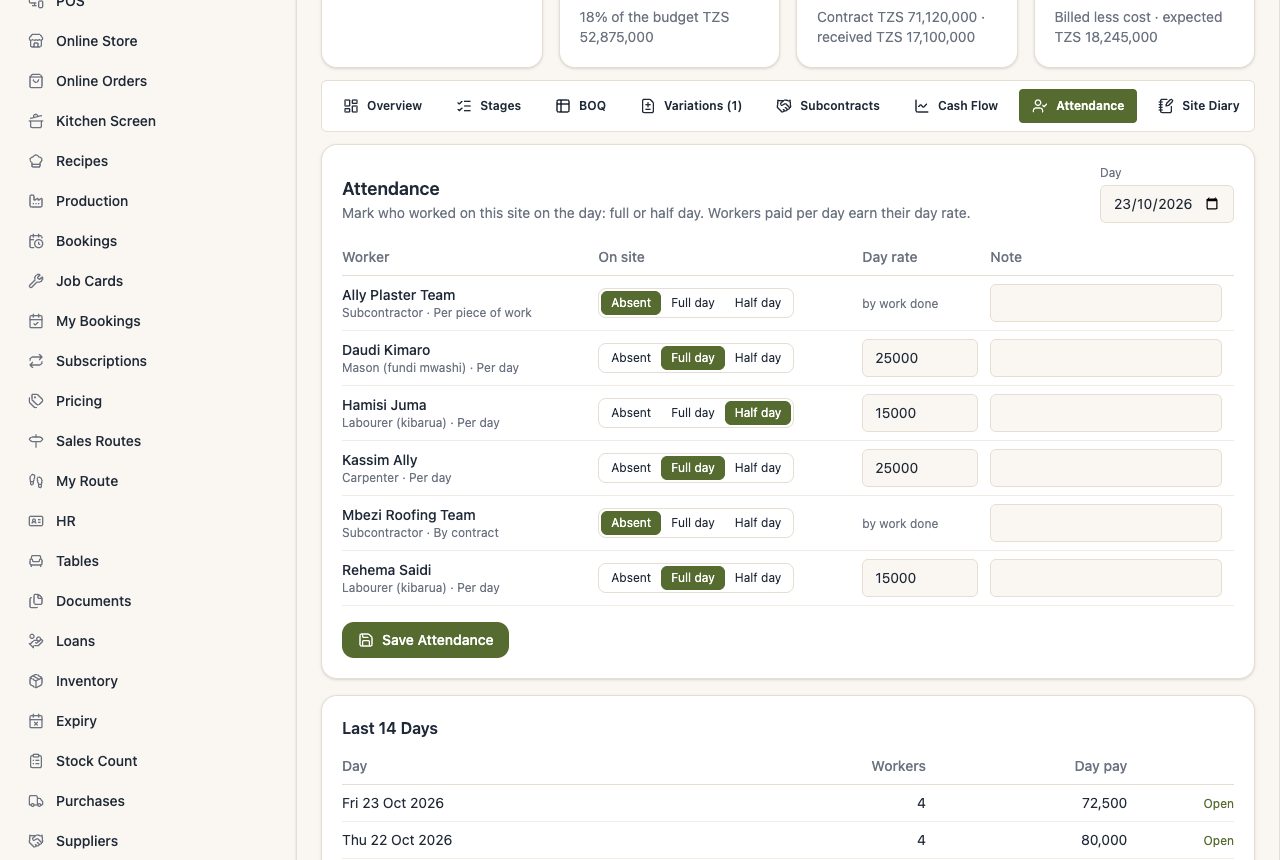1280x860 pixels.
Task: Open Recipes chef hat icon
Action: pyautogui.click(x=36, y=161)
